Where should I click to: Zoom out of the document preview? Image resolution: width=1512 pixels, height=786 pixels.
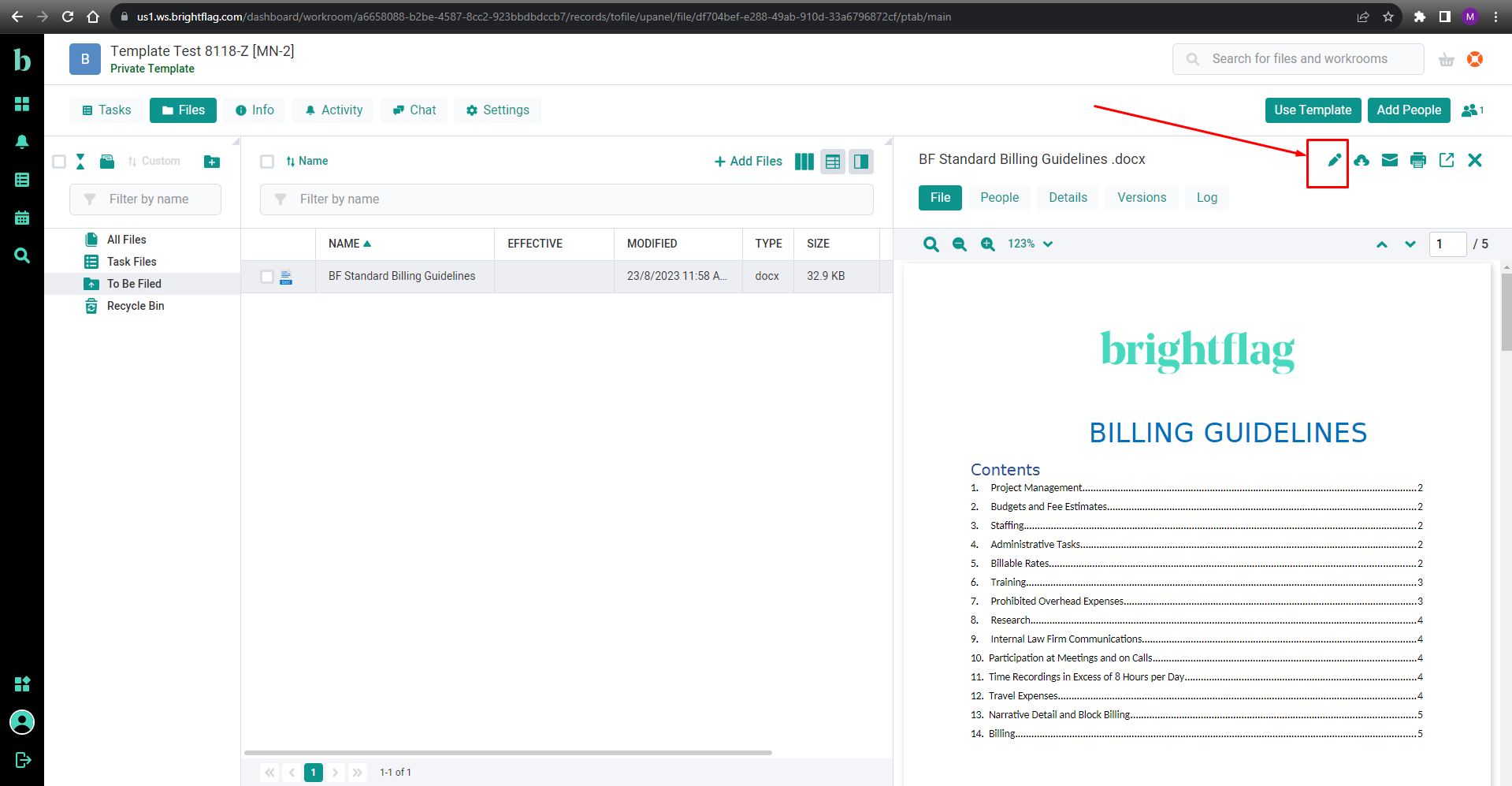point(960,244)
